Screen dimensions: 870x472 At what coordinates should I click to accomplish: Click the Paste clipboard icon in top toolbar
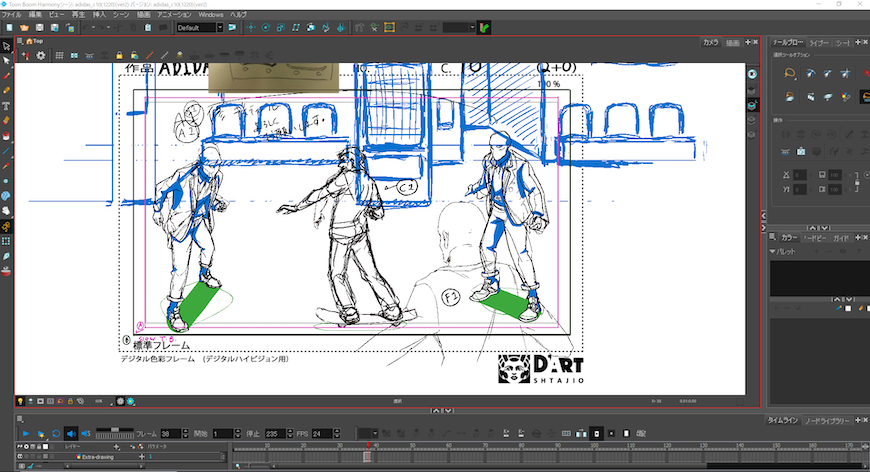[x=148, y=27]
